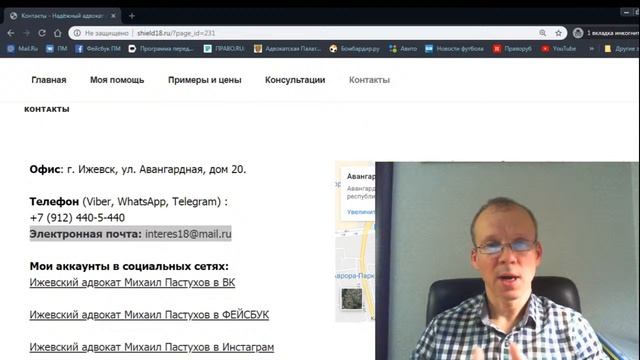Open the Консультации menu item
This screenshot has width=640, height=360.
295,80
